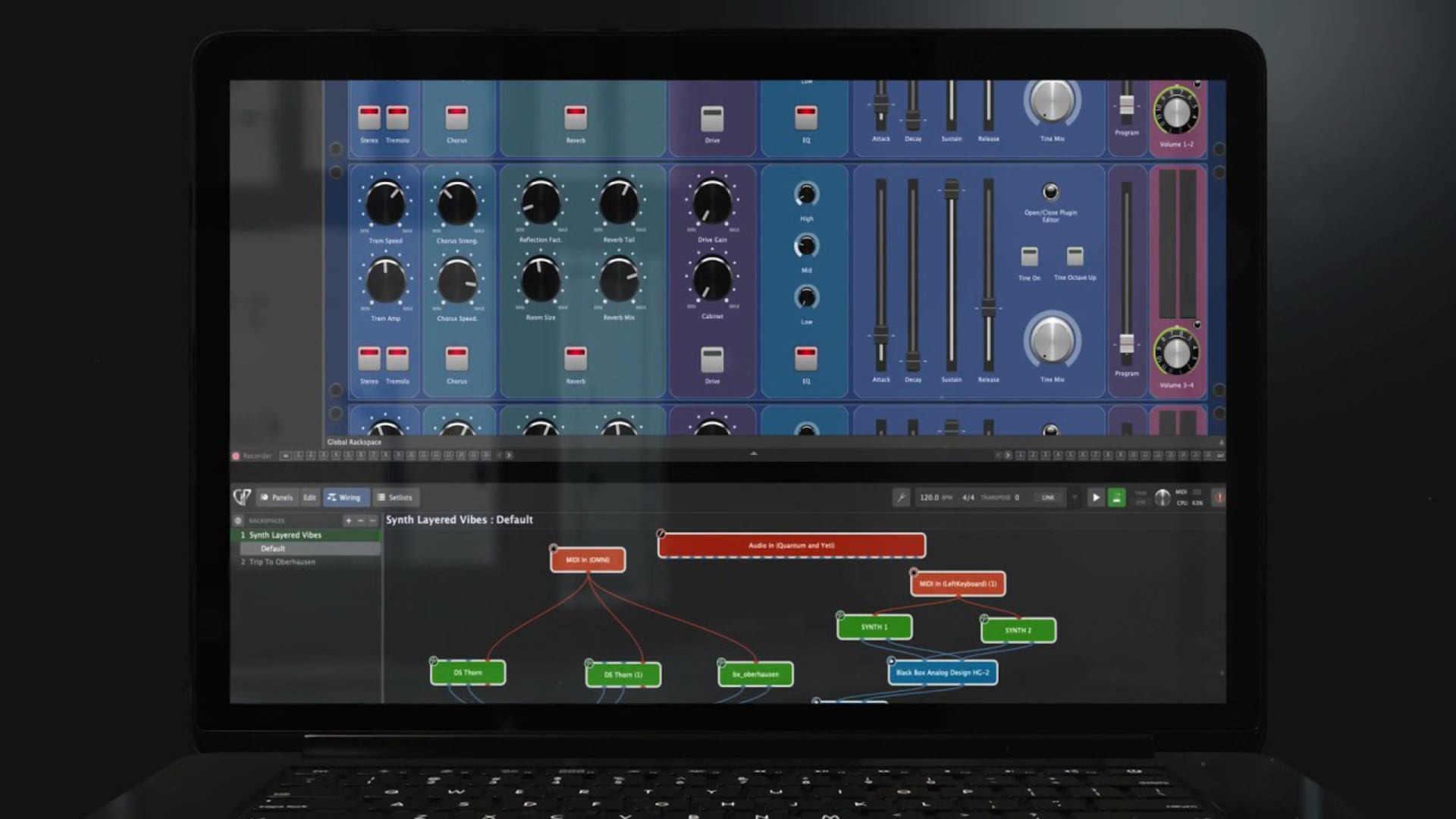The height and width of the screenshot is (819, 1456).
Task: Click the Open/Close Plugin Editor button
Action: (x=1050, y=191)
